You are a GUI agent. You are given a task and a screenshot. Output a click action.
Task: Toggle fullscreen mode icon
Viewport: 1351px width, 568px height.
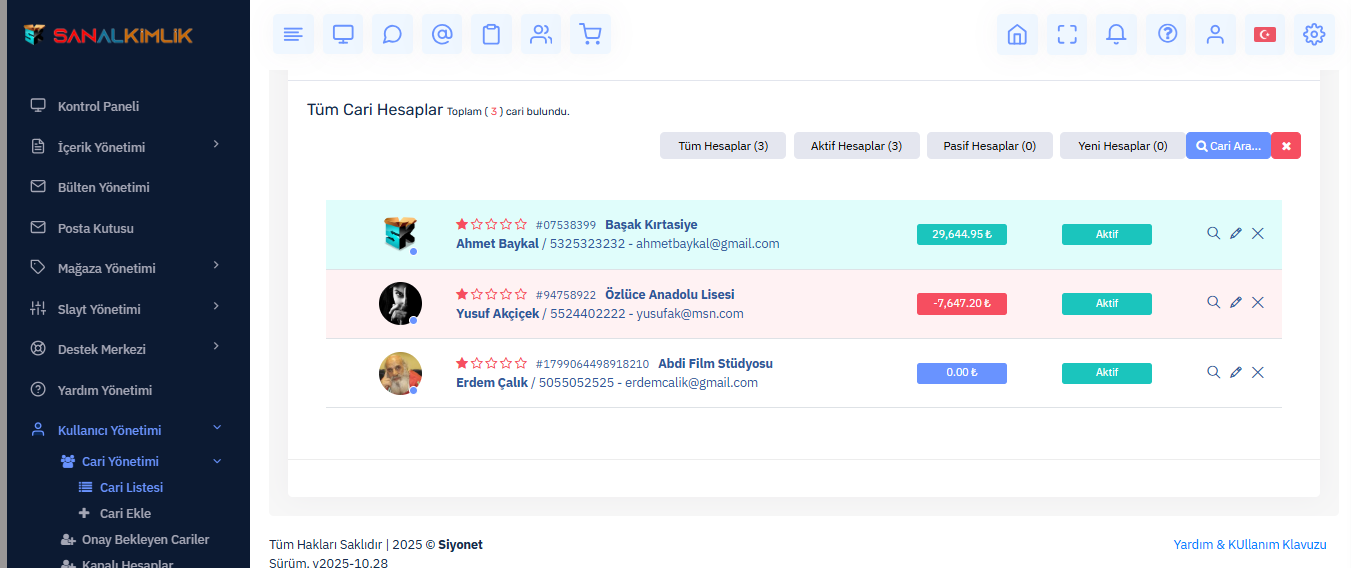1067,35
